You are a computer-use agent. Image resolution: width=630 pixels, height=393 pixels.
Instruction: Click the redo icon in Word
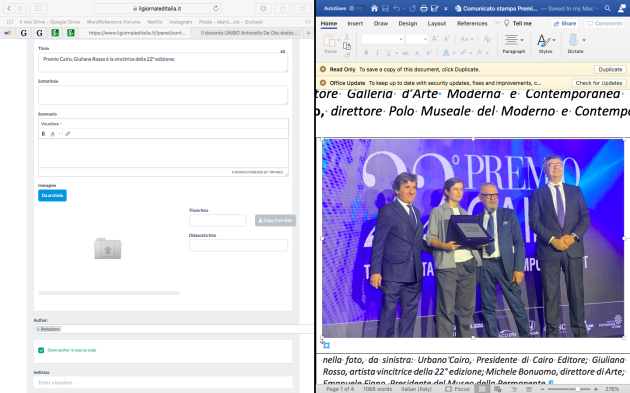coord(412,8)
